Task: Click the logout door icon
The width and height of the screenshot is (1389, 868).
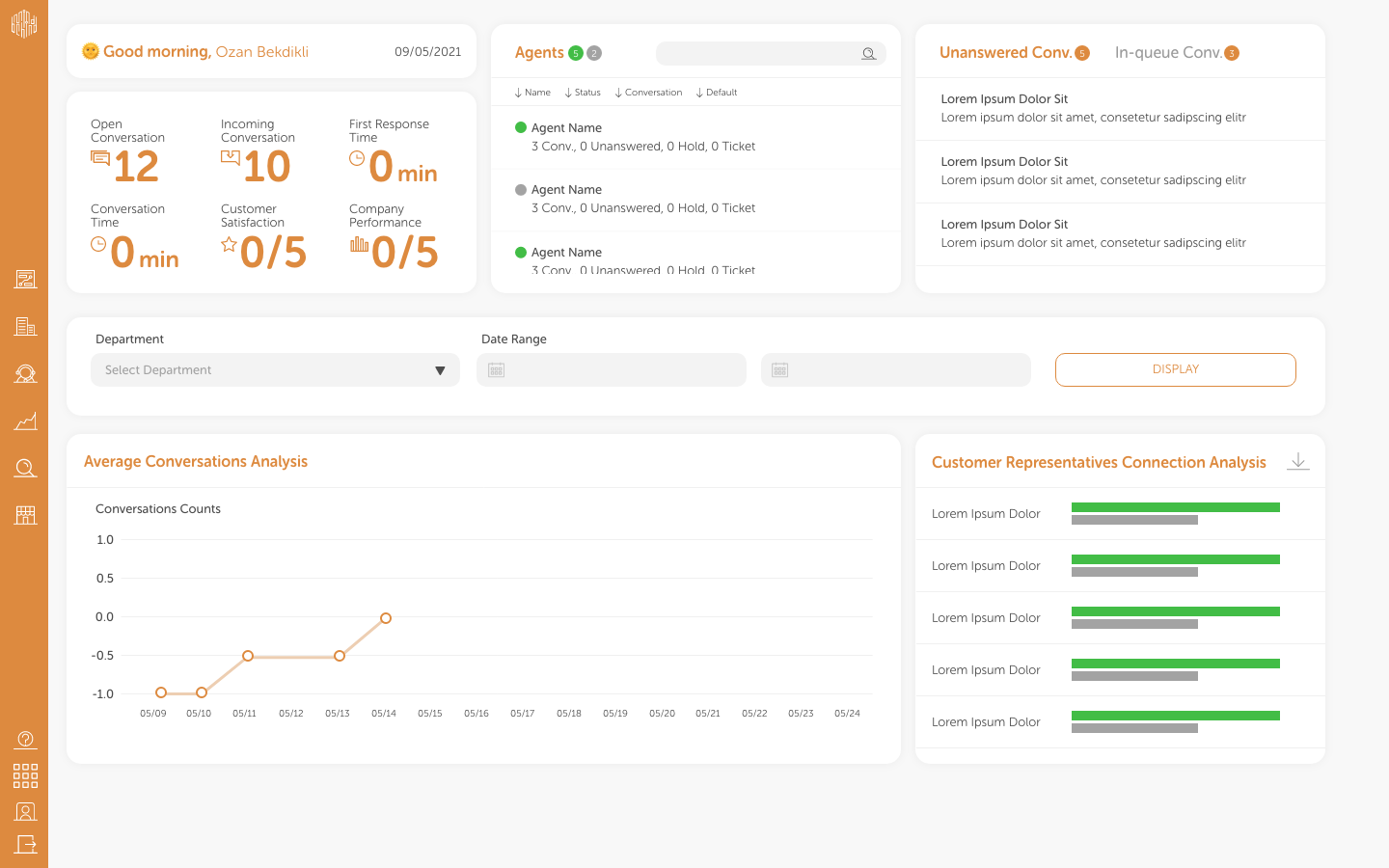Action: pos(25,845)
